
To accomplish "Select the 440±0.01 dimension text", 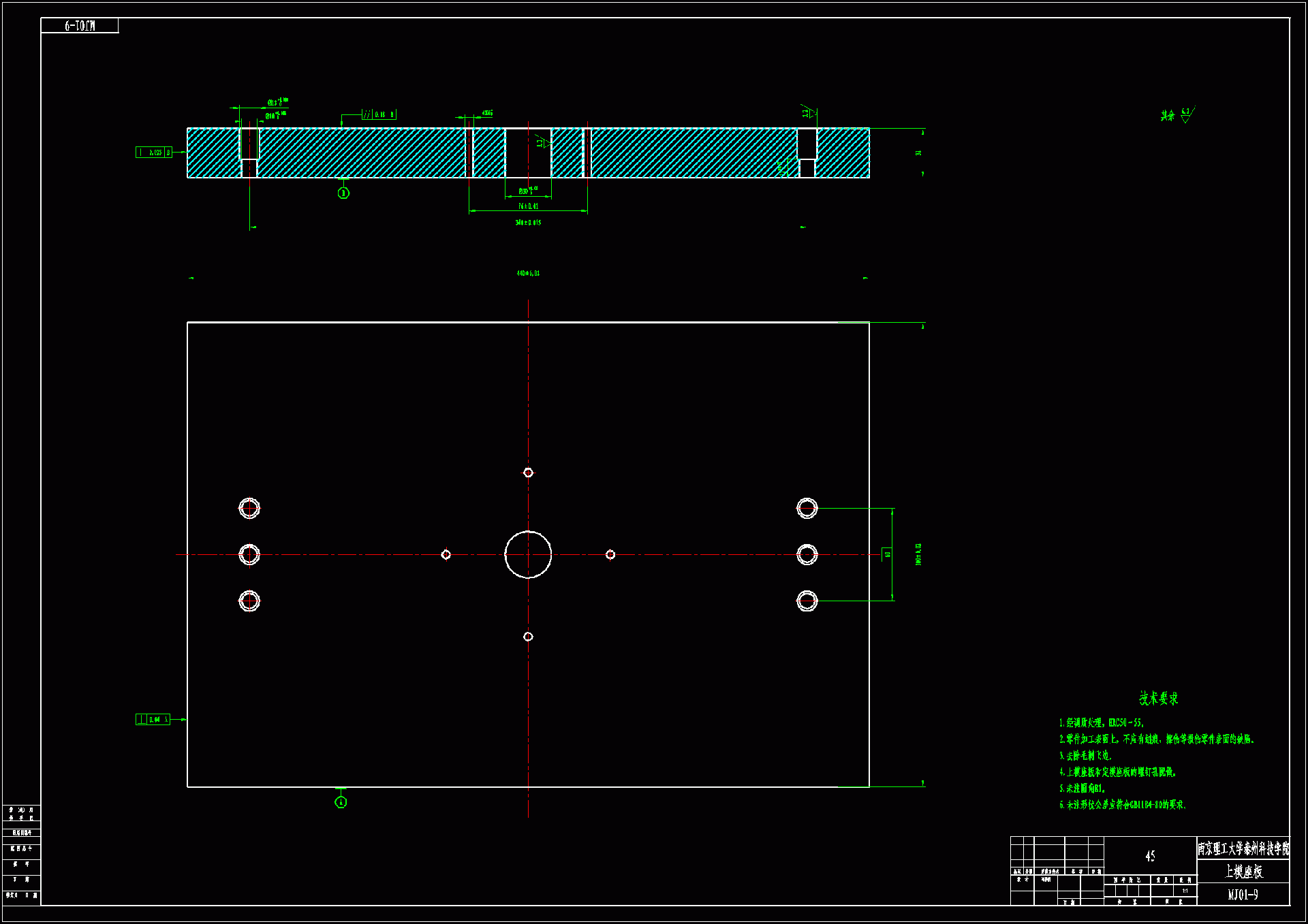I will click(x=528, y=274).
